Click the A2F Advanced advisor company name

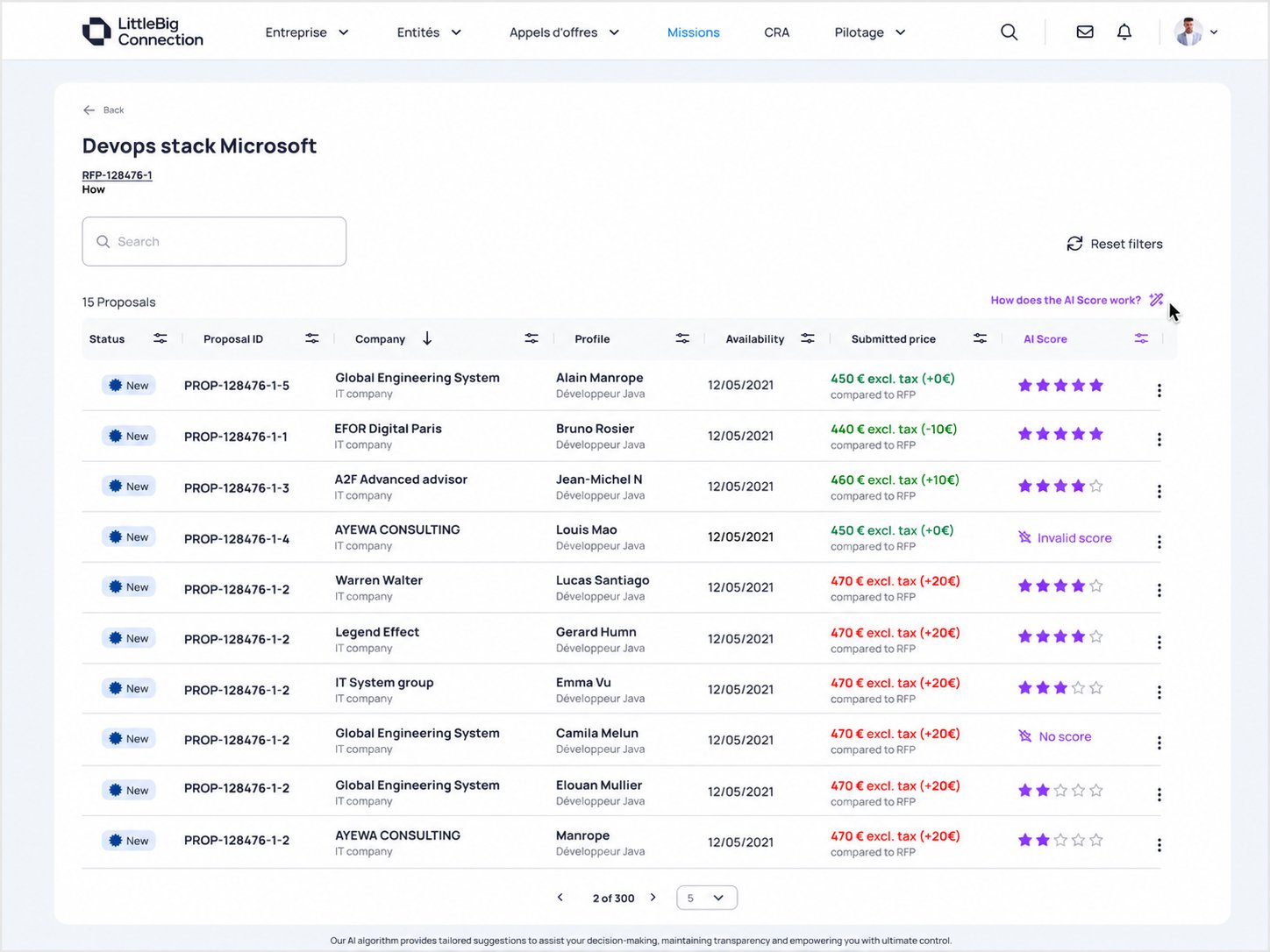pos(401,480)
